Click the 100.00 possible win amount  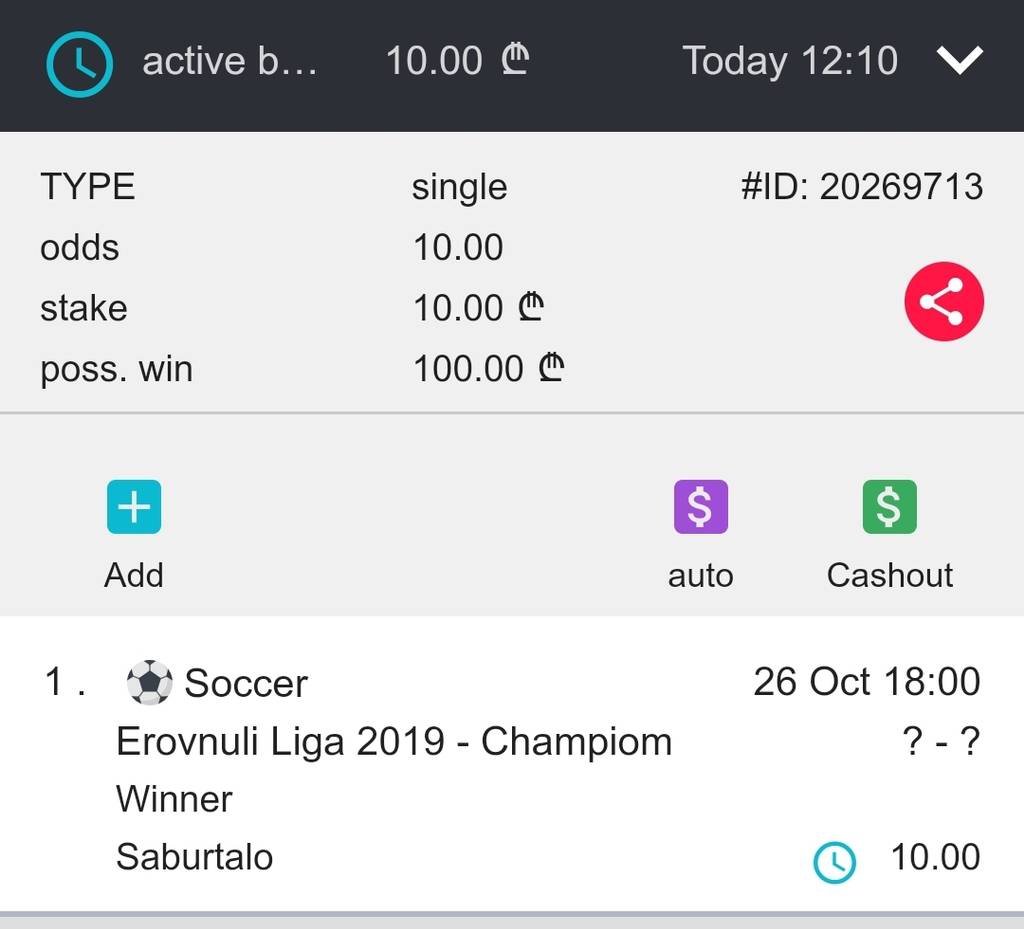(468, 369)
